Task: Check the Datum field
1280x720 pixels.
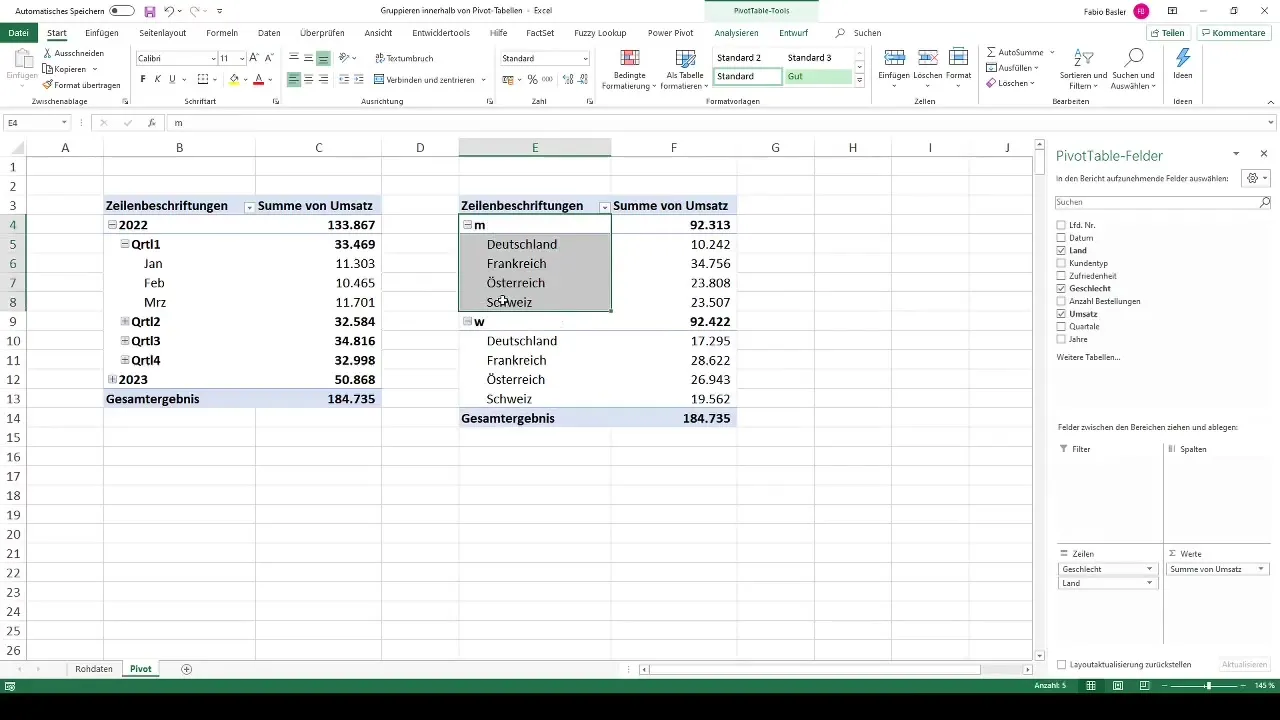Action: click(x=1061, y=238)
